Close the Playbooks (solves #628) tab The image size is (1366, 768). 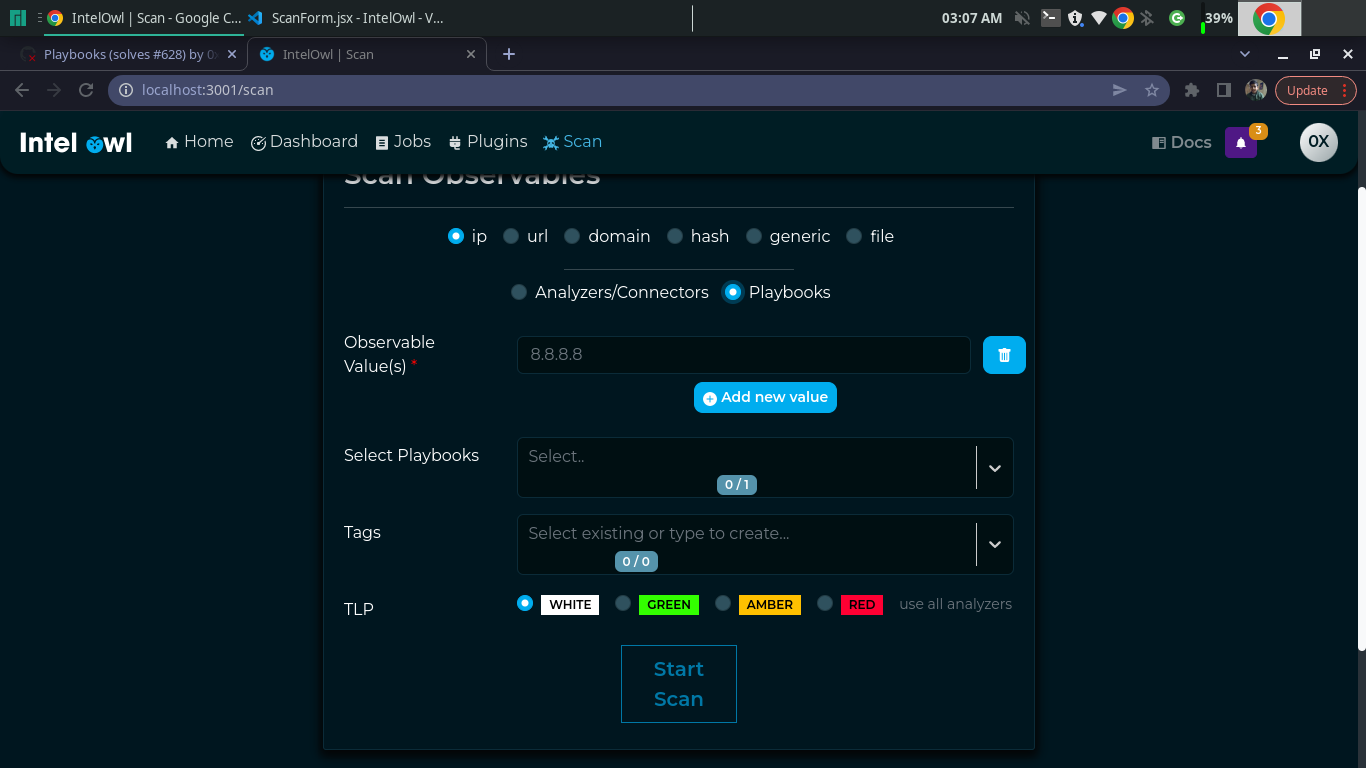pos(233,54)
